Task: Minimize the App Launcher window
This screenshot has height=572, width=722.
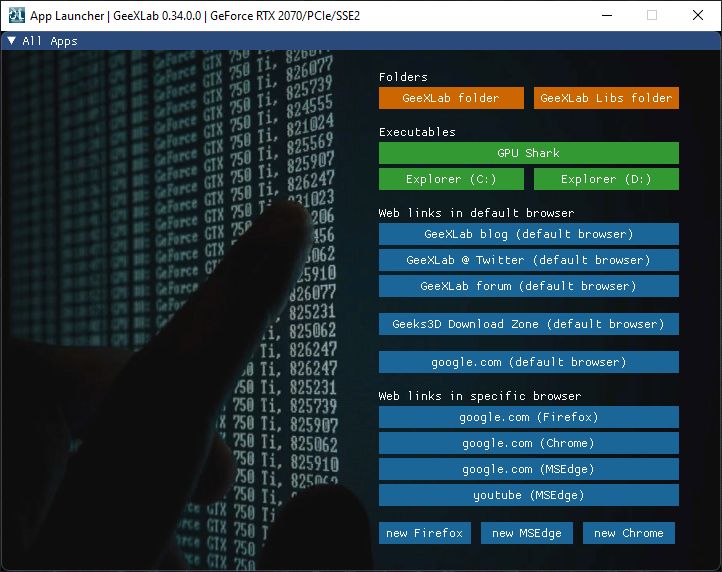Action: tap(607, 15)
